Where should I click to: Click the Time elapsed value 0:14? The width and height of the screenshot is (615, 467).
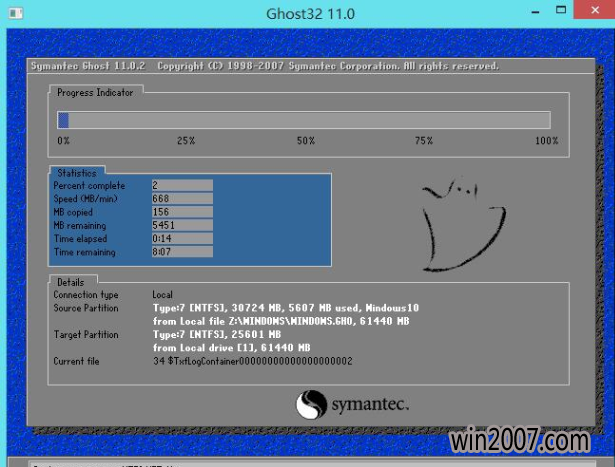182,238
